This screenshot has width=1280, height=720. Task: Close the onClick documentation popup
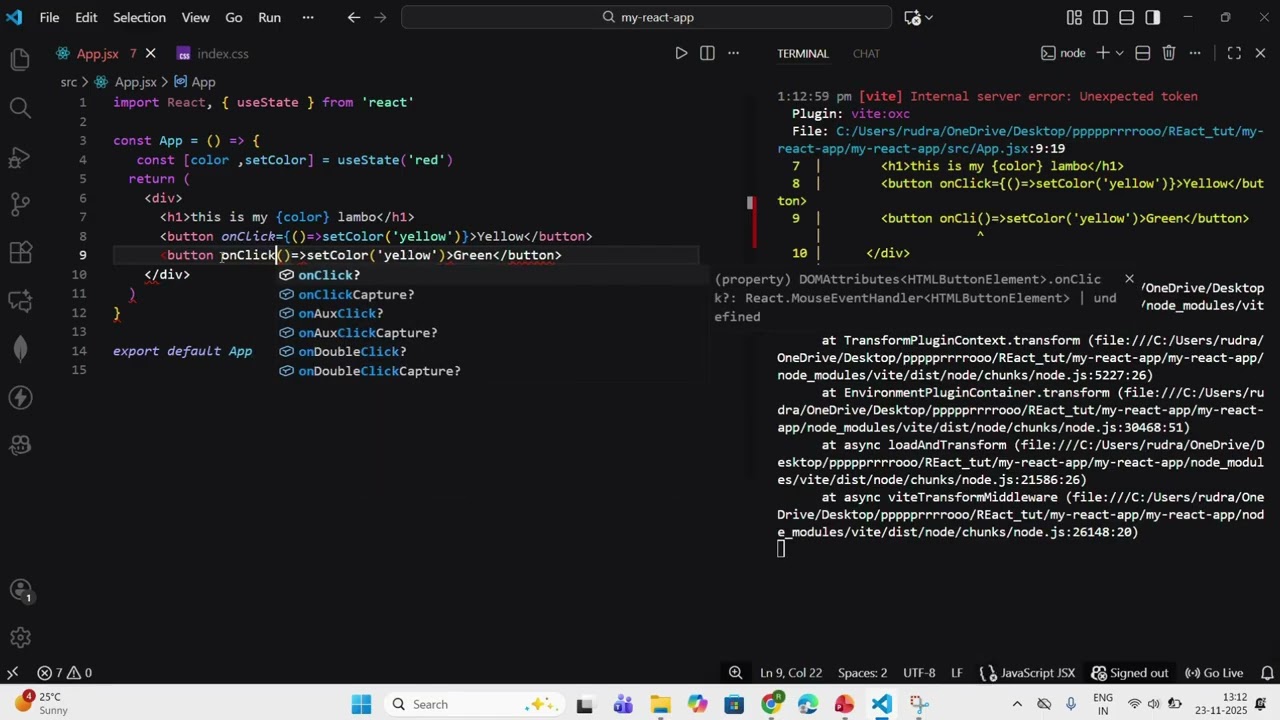click(1129, 279)
